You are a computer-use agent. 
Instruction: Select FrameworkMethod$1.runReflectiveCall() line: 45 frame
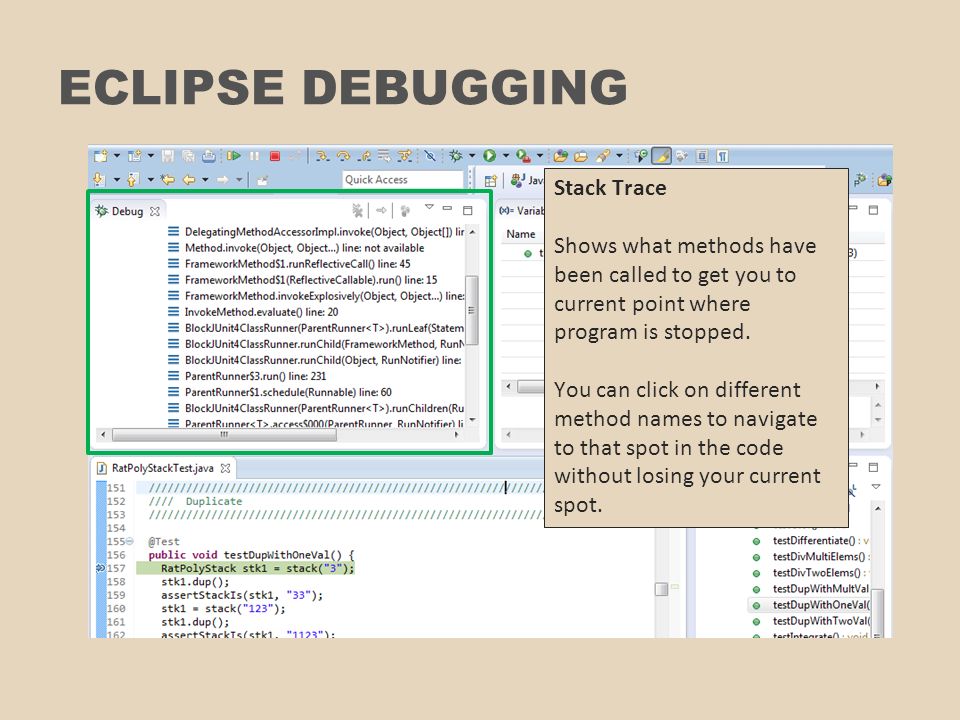click(x=289, y=264)
